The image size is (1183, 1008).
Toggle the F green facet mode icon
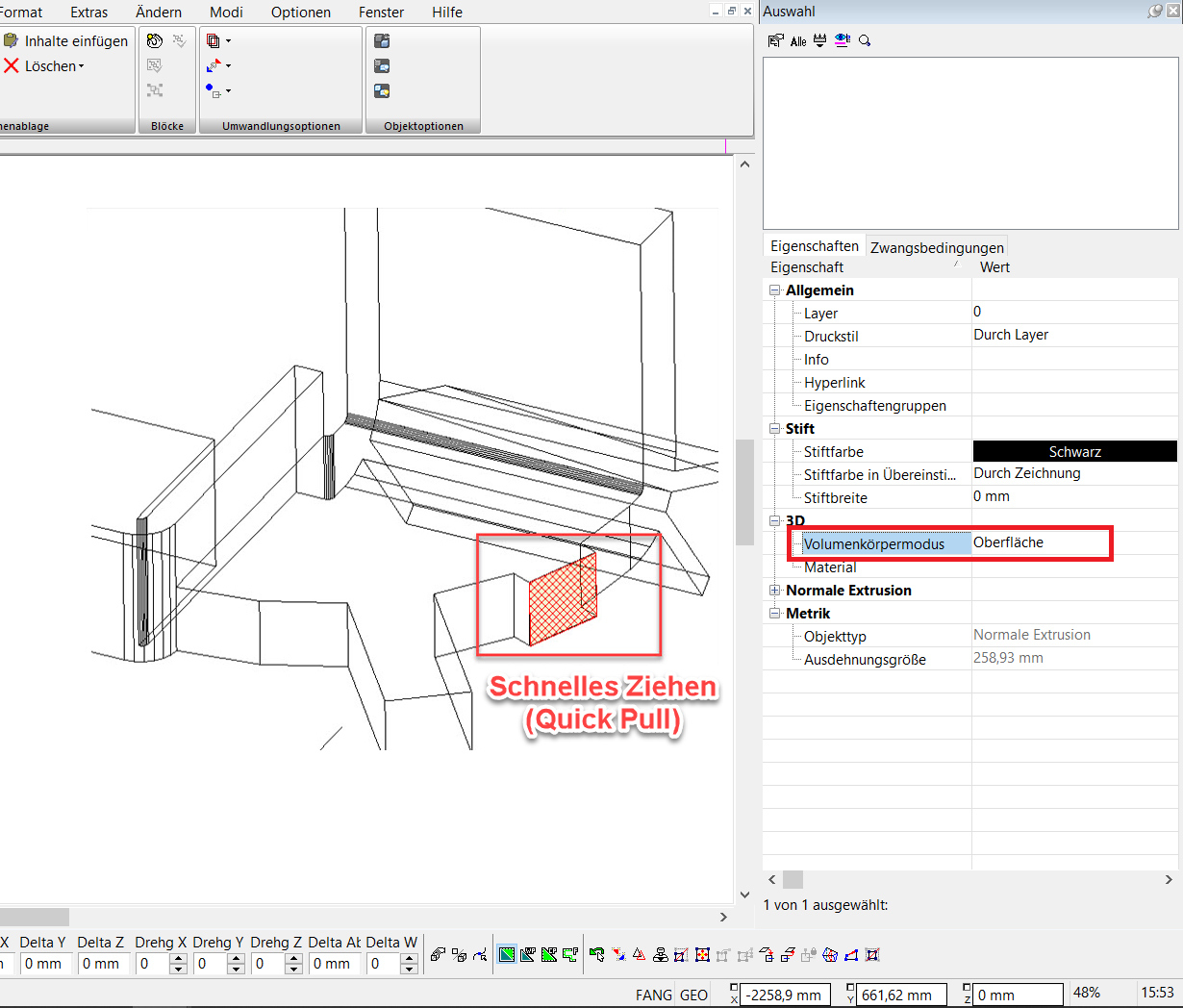570,954
